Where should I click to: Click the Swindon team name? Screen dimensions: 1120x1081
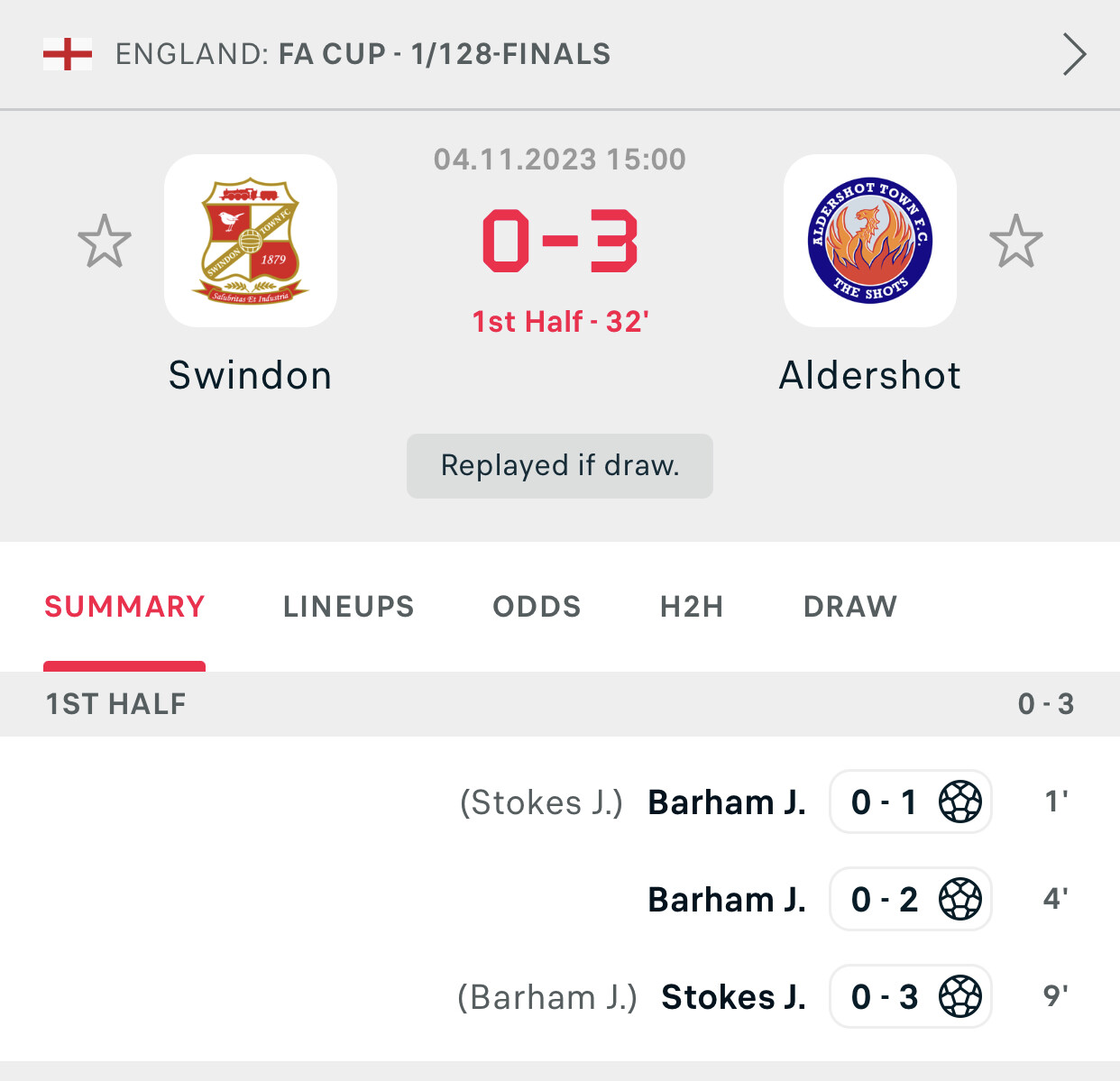(x=251, y=375)
